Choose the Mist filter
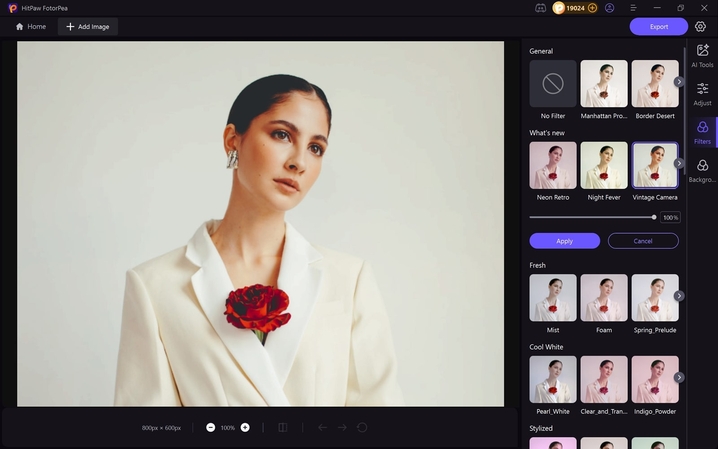Viewport: 718px width, 449px height. tap(553, 298)
